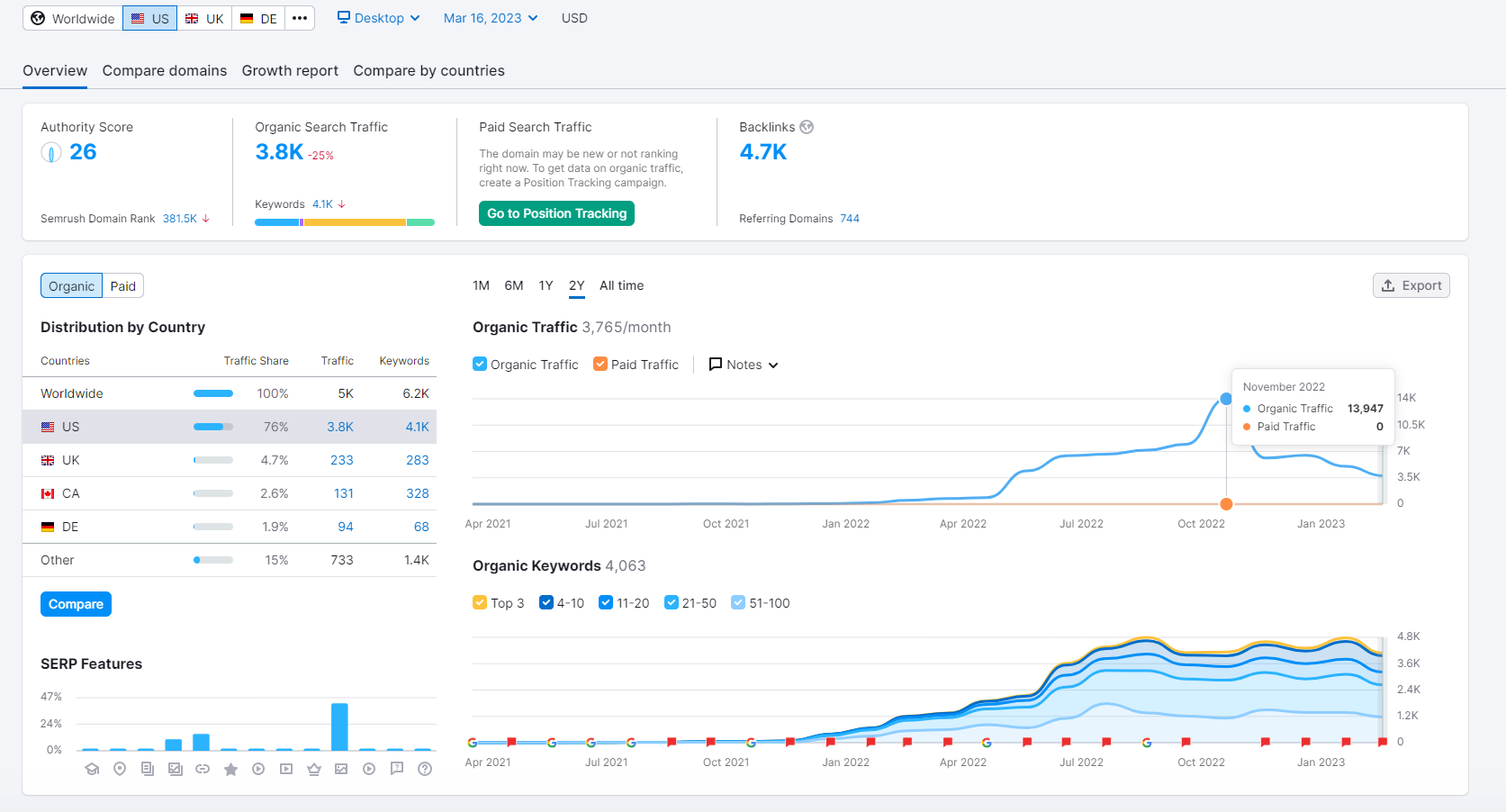
Task: Click the link chain SERP feature icon
Action: click(x=203, y=769)
